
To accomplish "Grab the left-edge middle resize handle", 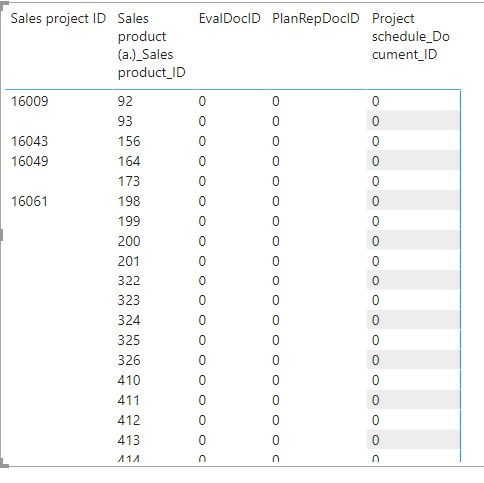I will (2, 235).
